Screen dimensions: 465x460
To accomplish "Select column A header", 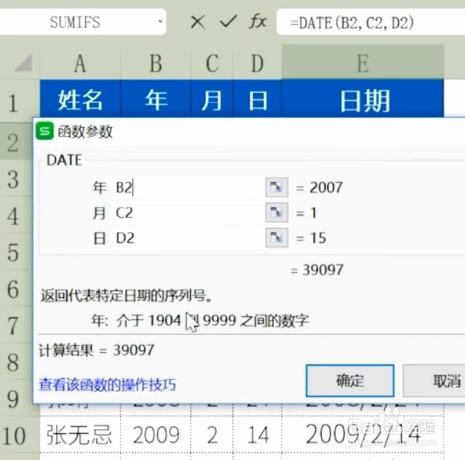I will pyautogui.click(x=80, y=63).
